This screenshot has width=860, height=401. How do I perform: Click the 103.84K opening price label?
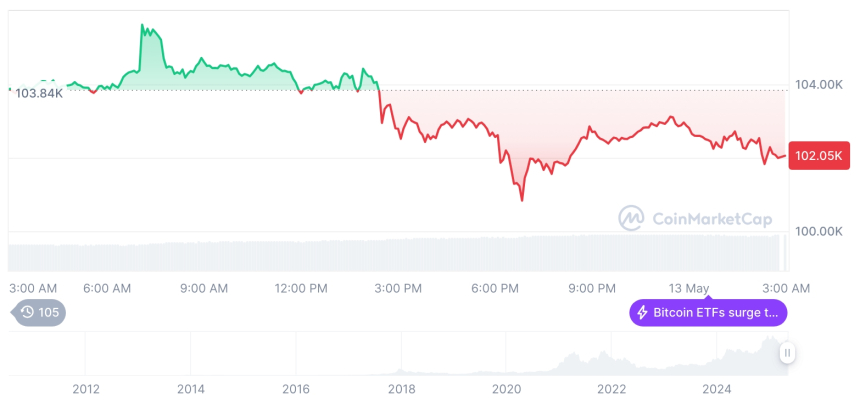pyautogui.click(x=39, y=93)
